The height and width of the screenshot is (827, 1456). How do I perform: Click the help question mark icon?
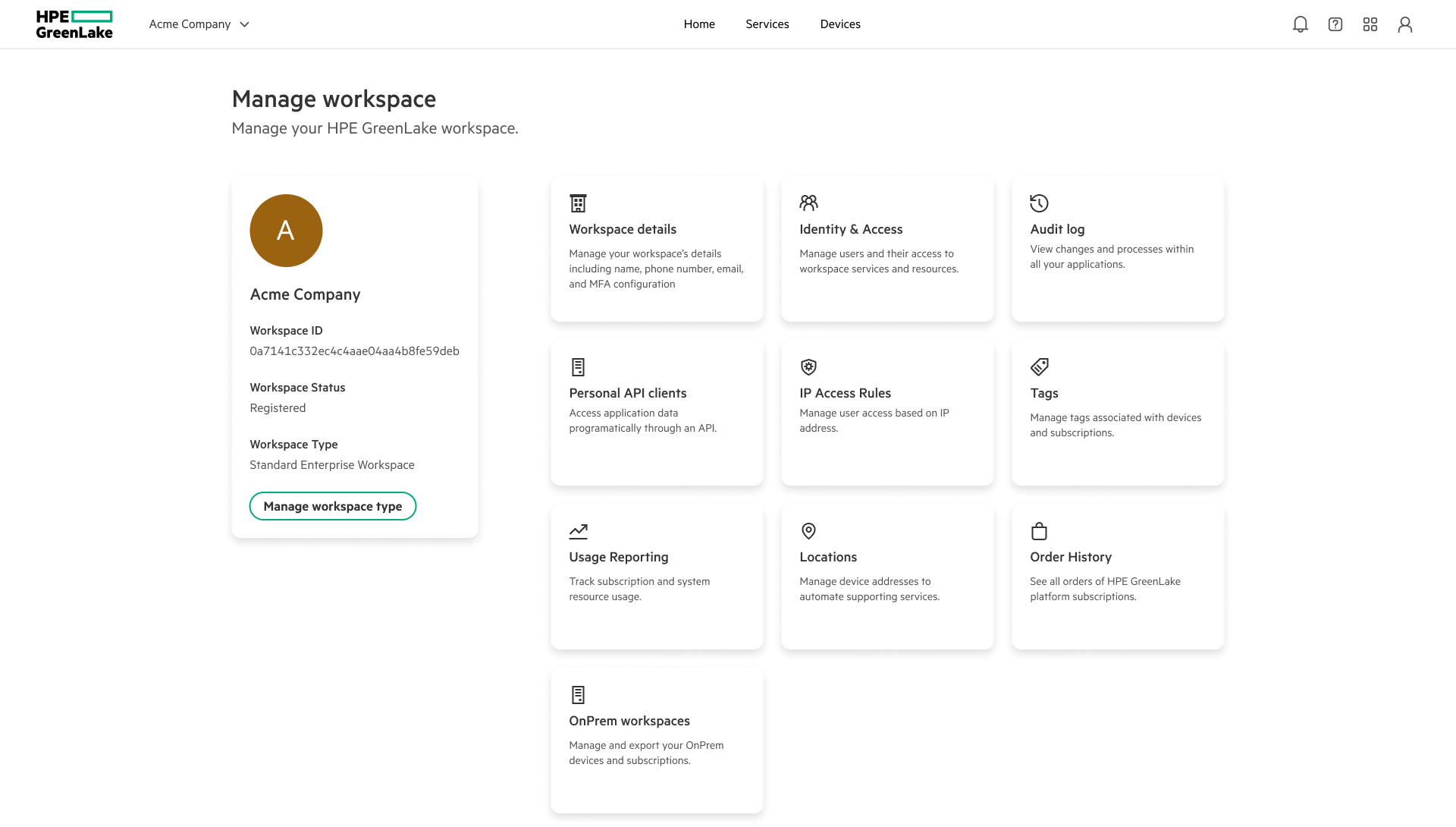tap(1335, 24)
